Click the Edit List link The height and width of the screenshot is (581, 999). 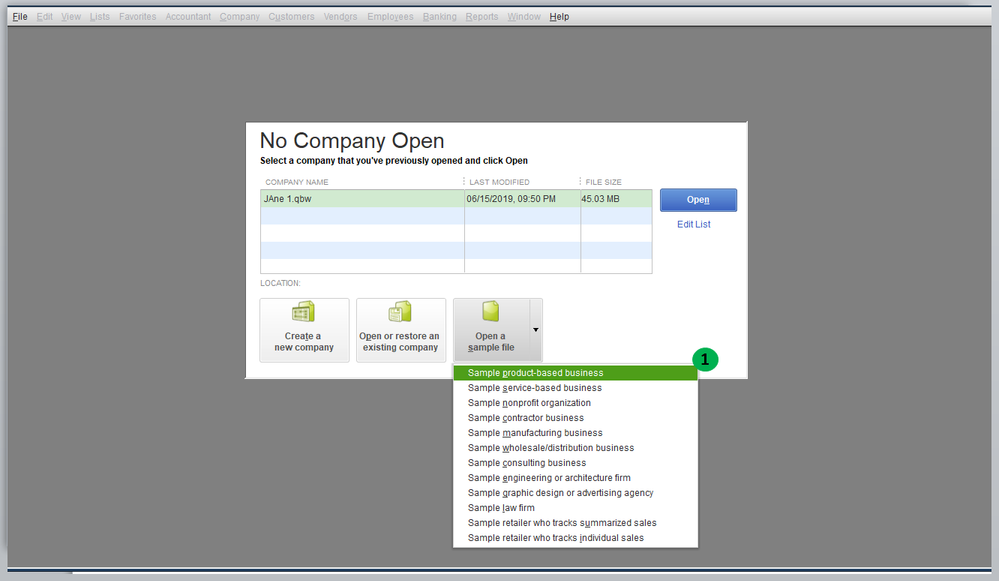pyautogui.click(x=693, y=224)
